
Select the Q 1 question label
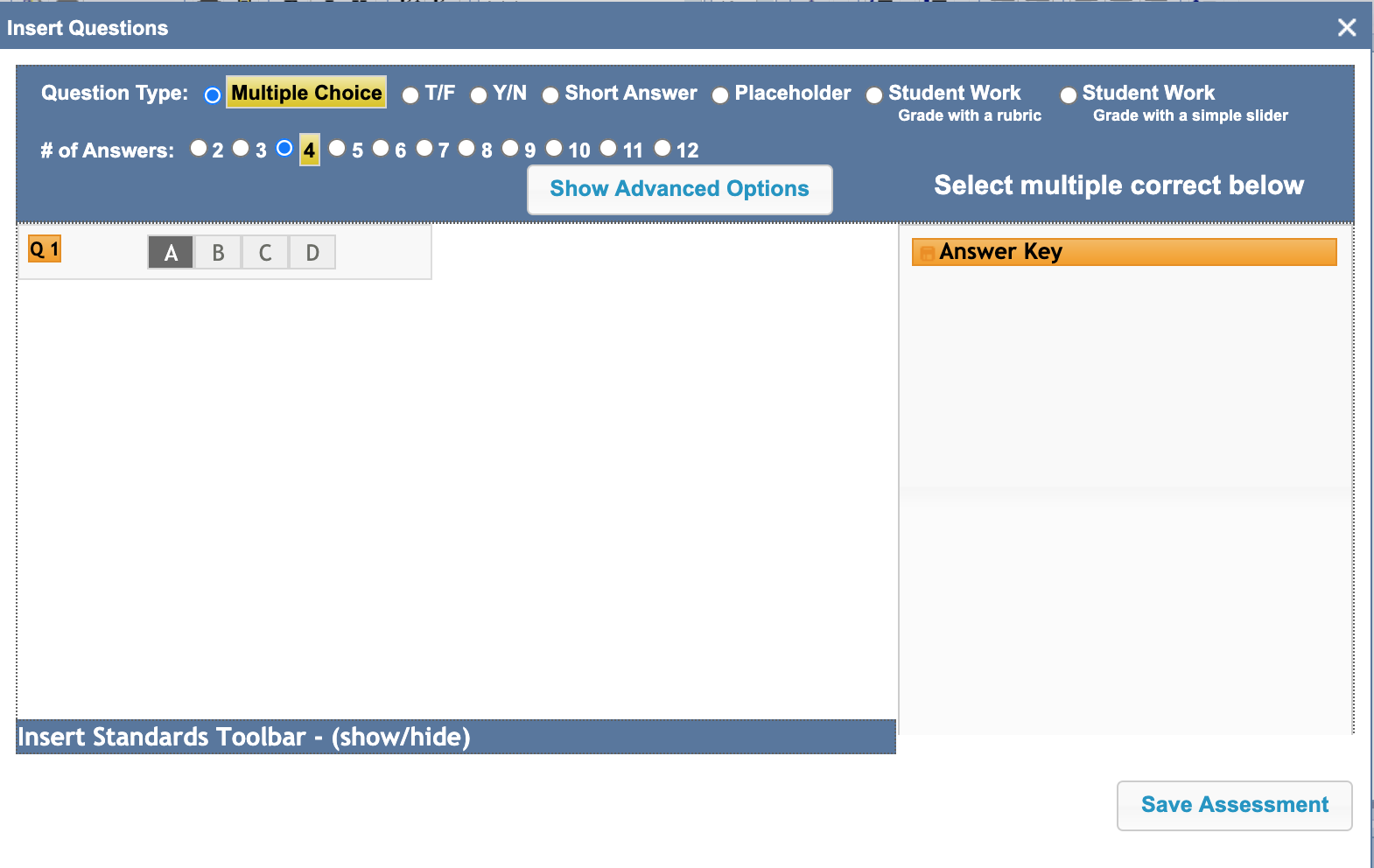(45, 249)
